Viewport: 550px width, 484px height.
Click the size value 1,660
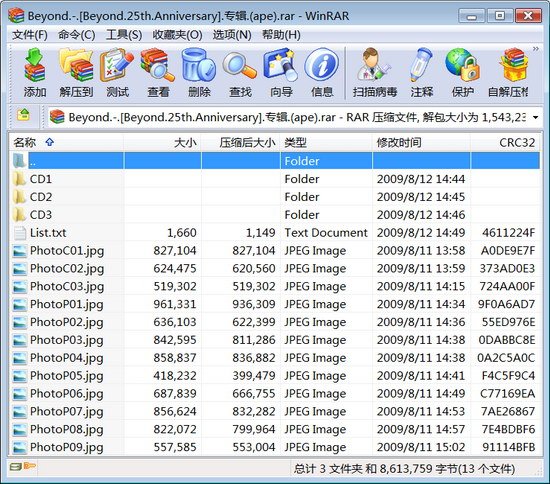tap(182, 233)
